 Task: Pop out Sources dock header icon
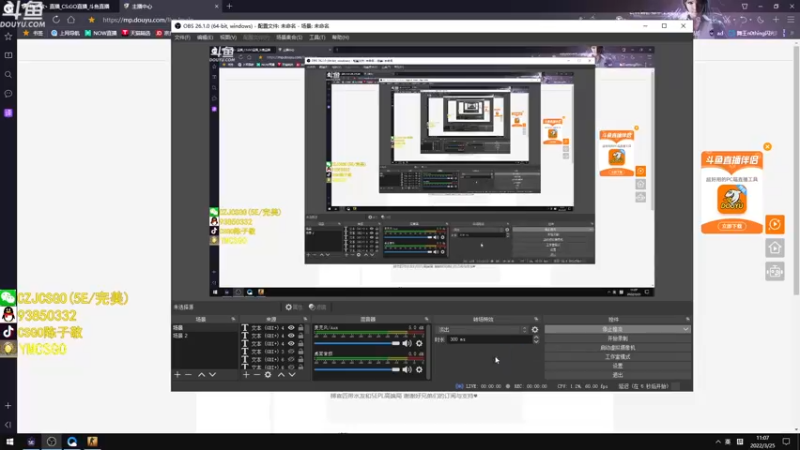(305, 319)
